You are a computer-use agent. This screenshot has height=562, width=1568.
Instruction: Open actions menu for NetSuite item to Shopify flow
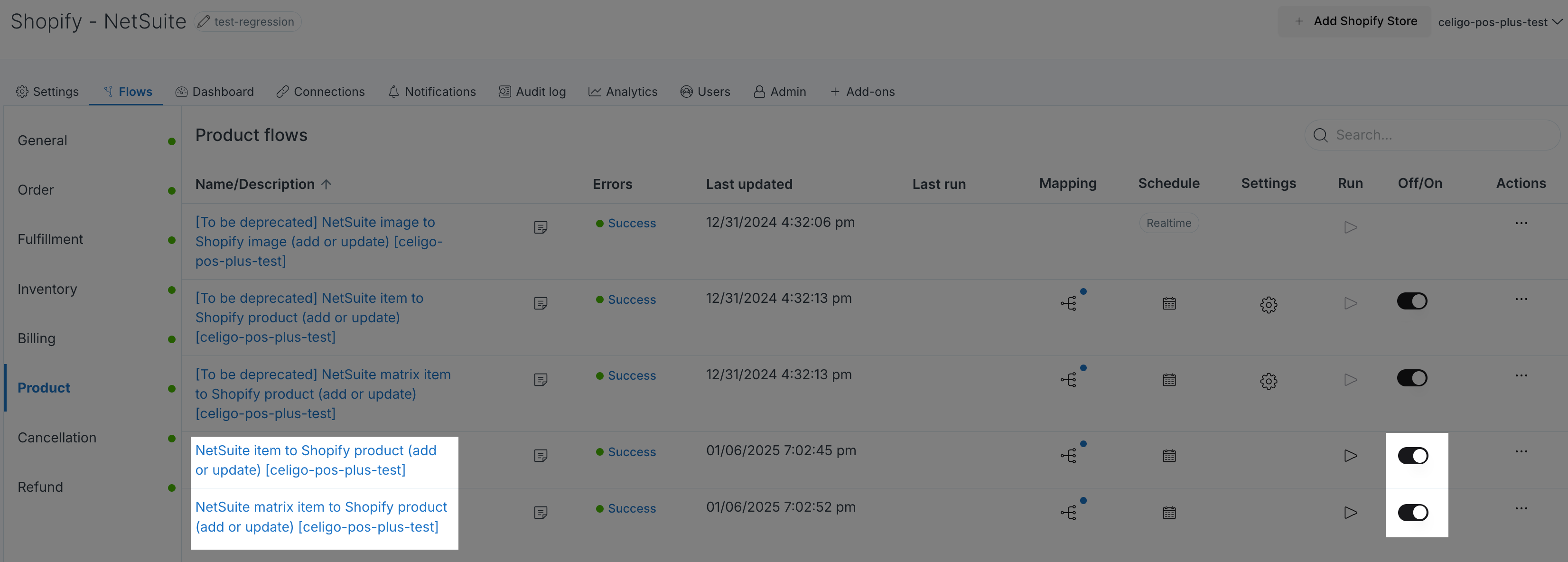pyautogui.click(x=1521, y=451)
